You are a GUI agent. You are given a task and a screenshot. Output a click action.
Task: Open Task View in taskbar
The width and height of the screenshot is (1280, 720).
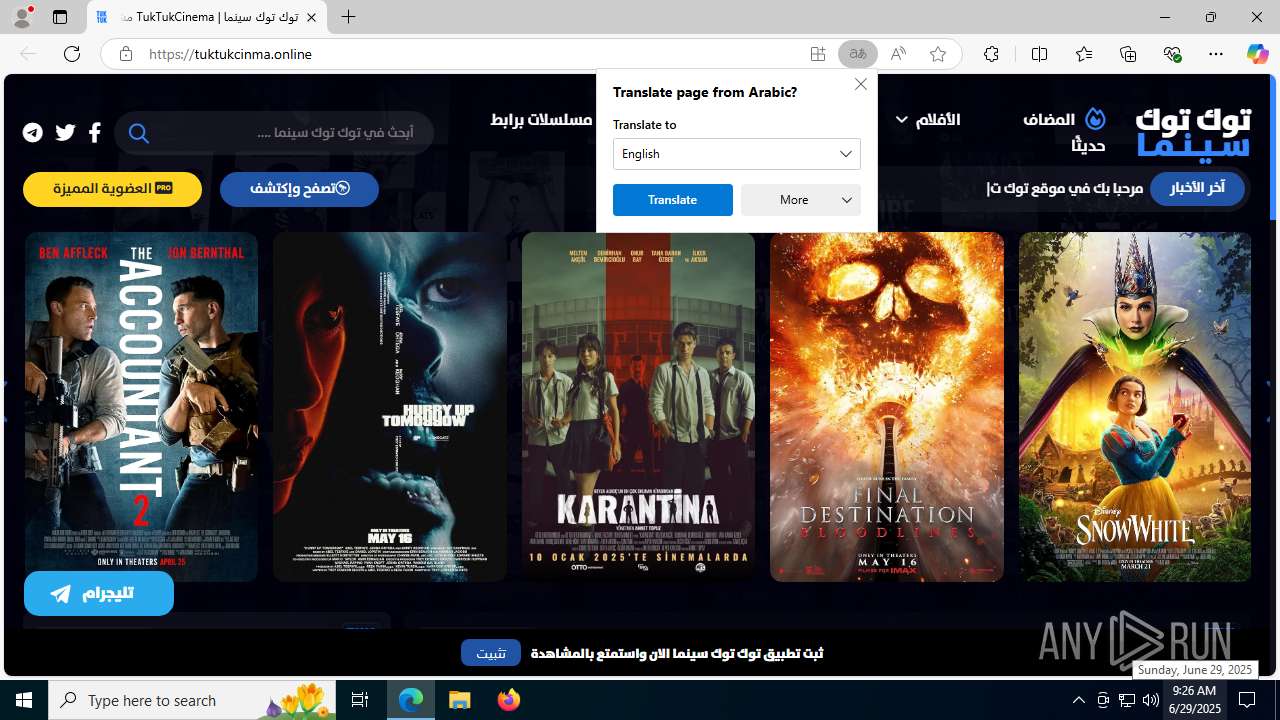point(360,700)
